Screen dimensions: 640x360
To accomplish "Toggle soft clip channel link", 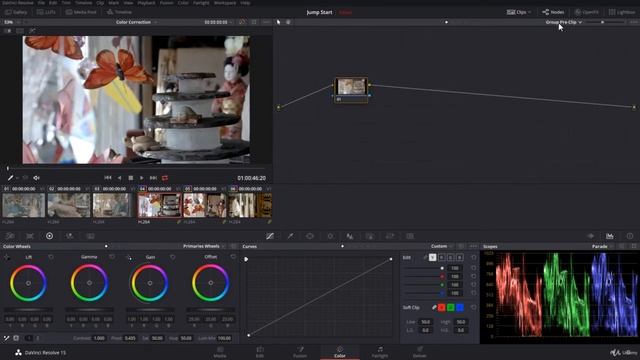I will (434, 307).
